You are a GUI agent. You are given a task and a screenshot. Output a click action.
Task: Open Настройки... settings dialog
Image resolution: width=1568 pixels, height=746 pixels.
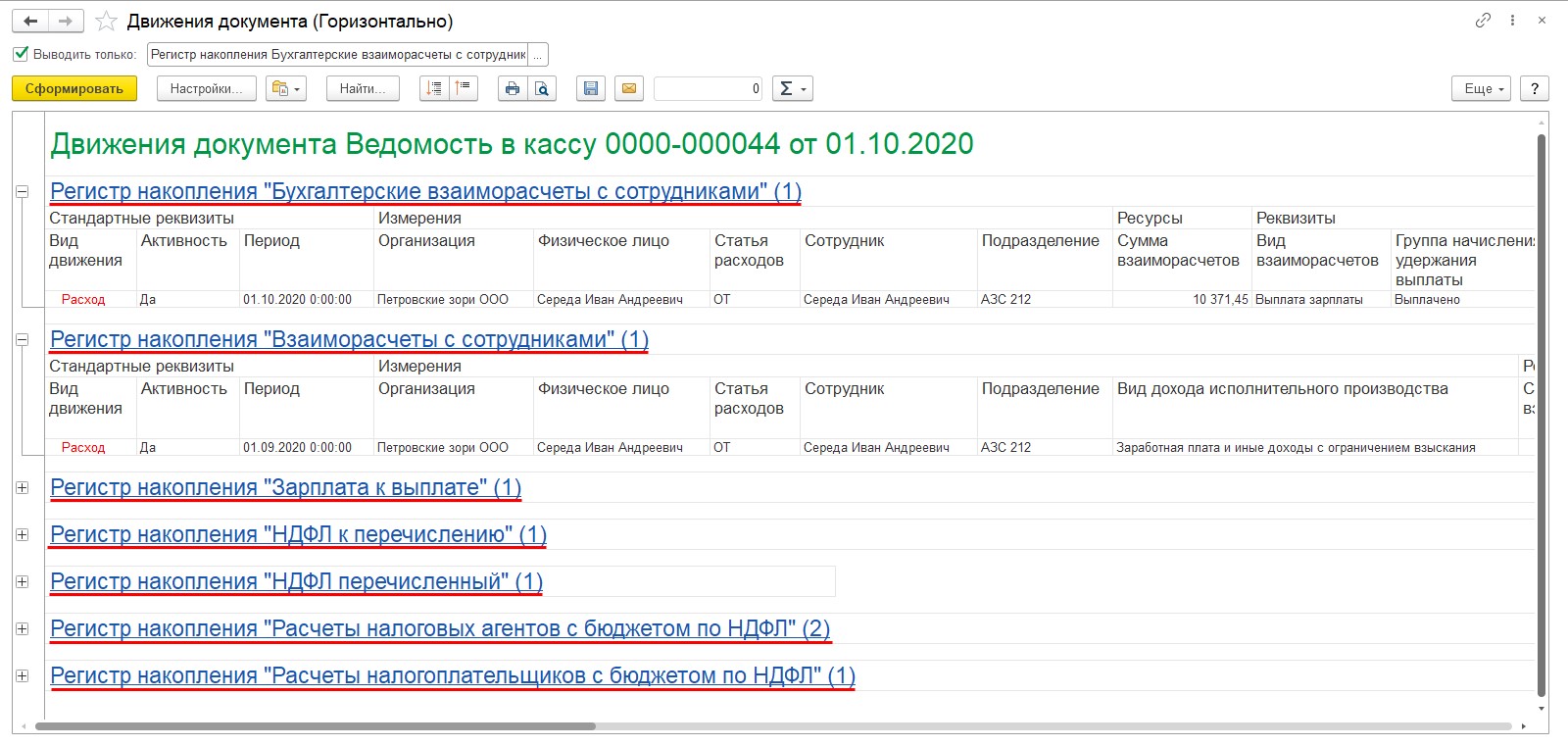coord(206,88)
